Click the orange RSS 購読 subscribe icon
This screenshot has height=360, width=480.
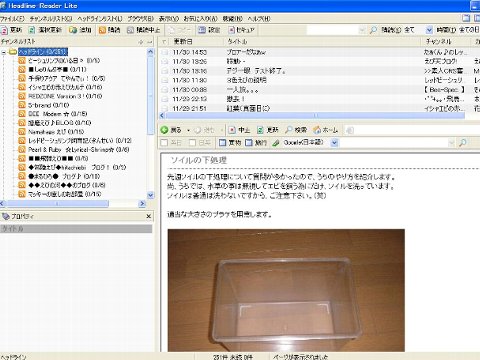[x=102, y=30]
